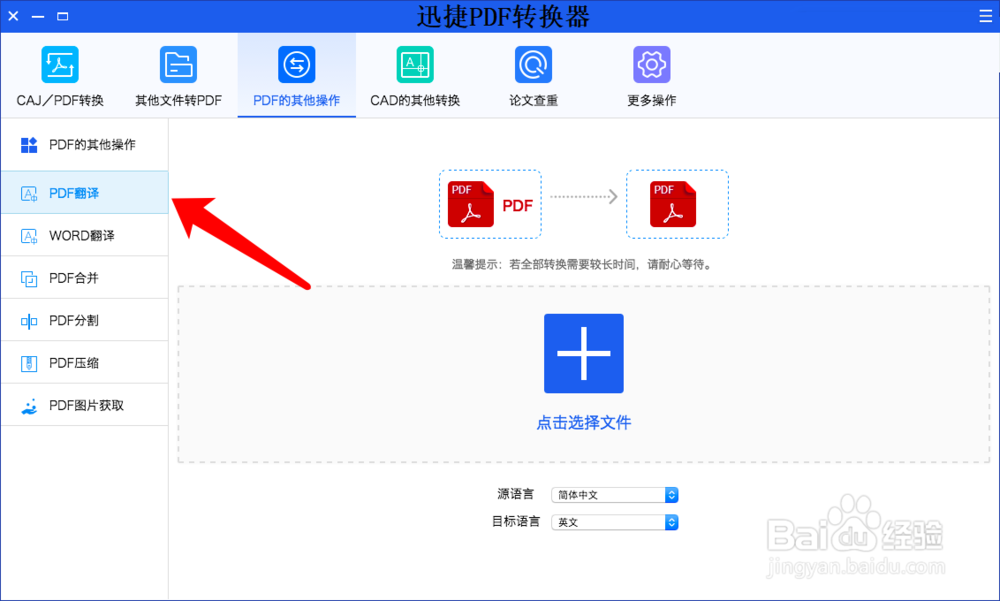
Task: Click the 点击选择文件 link
Action: pos(584,422)
